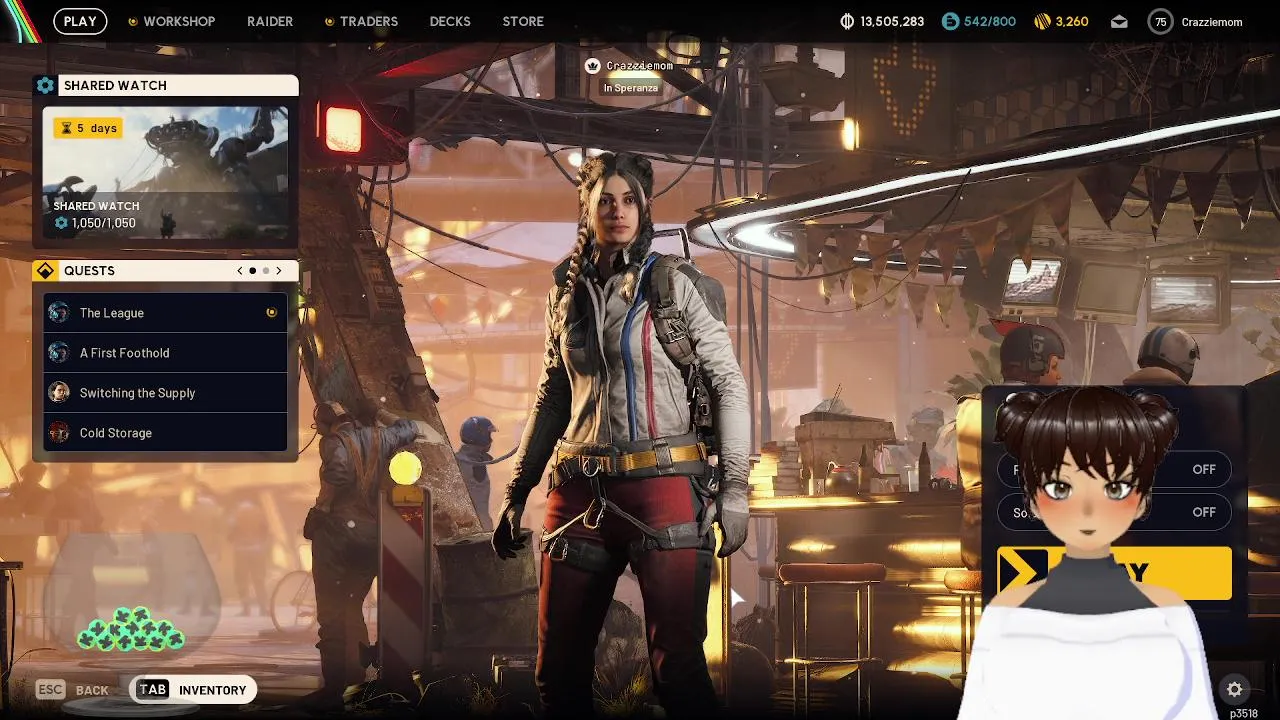Open the RAIDER tab
Viewport: 1280px width, 720px height.
(x=270, y=21)
